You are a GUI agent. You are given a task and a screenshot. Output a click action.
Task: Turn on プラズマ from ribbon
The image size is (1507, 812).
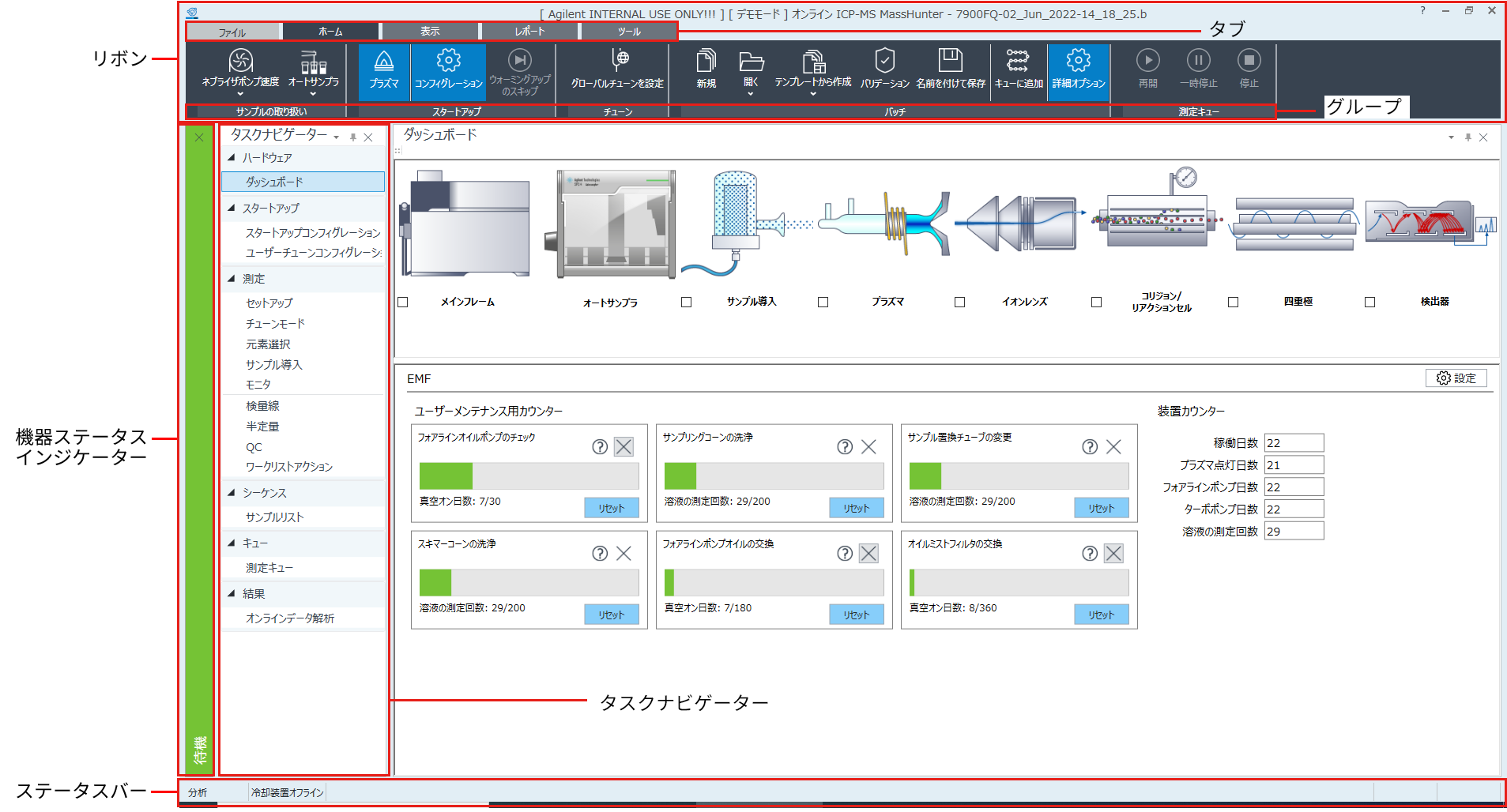point(384,70)
